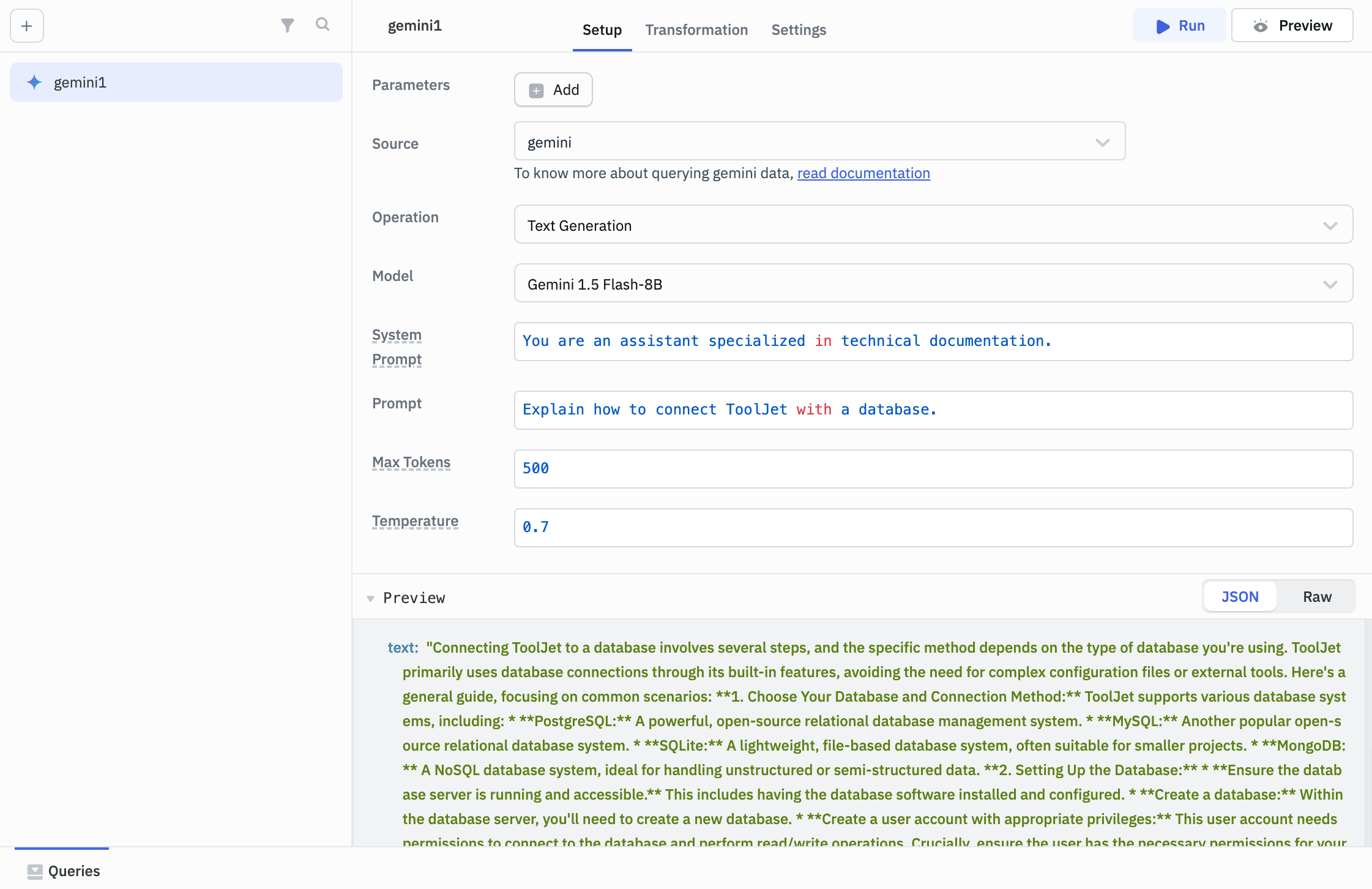Open the query filter funnel icon

[x=288, y=25]
